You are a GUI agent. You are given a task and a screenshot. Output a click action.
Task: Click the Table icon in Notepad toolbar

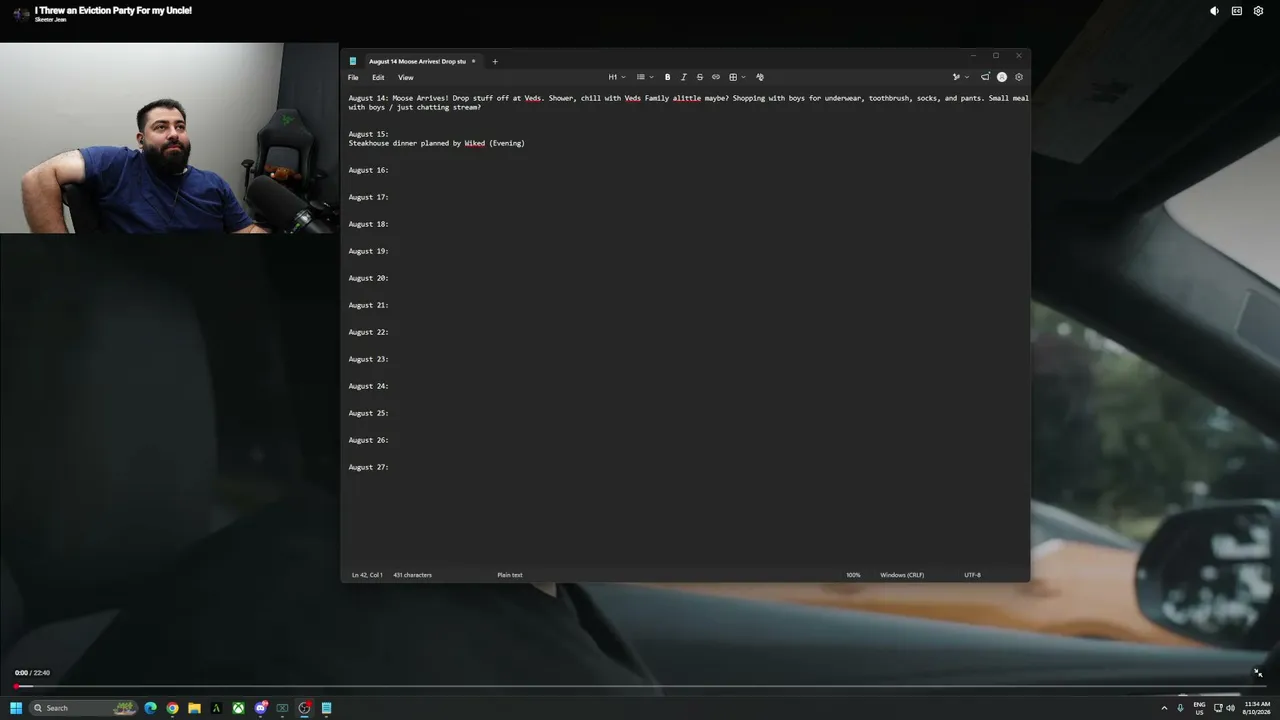733,77
